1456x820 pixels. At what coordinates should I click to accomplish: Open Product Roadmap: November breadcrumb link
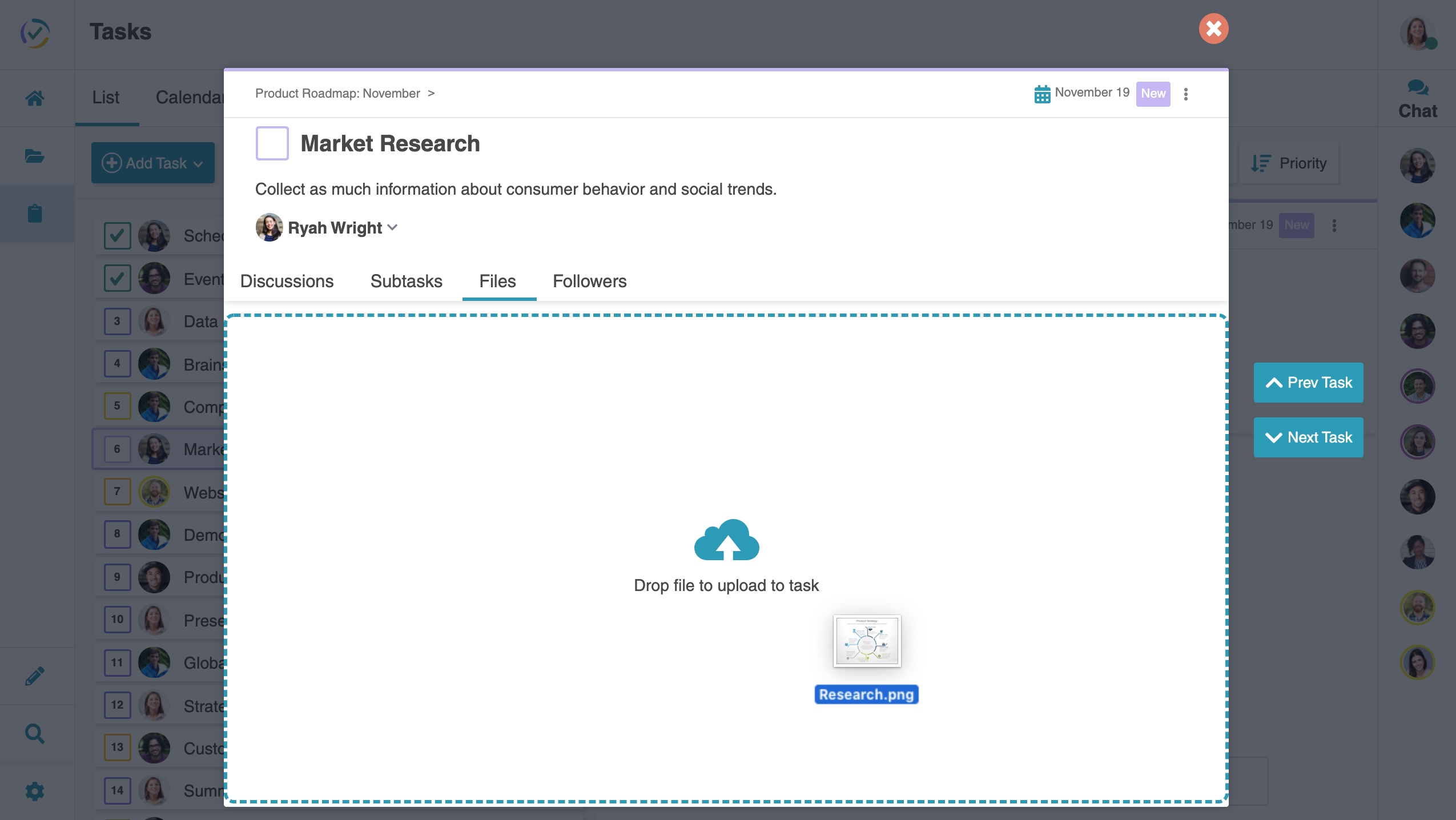[x=337, y=94]
